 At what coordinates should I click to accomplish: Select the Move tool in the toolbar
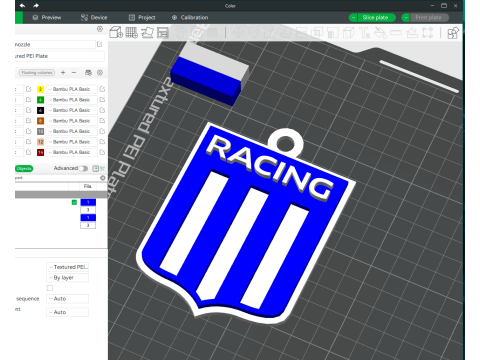tap(238, 32)
